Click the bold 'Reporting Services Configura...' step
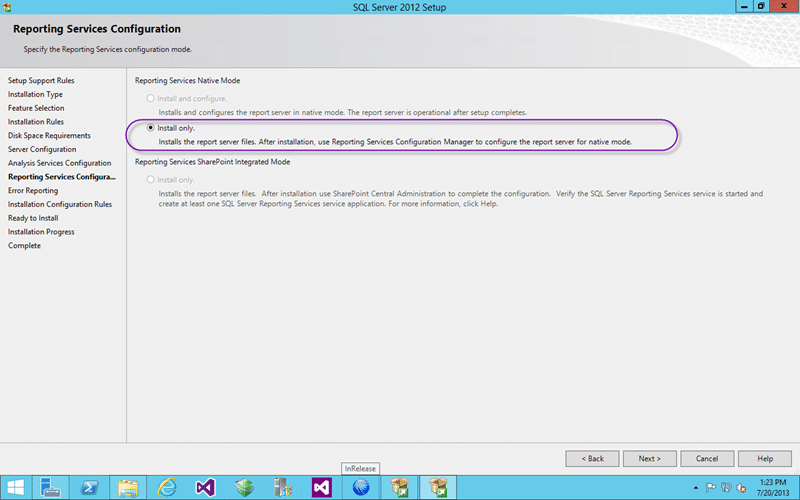The width and height of the screenshot is (800, 500). 62,177
